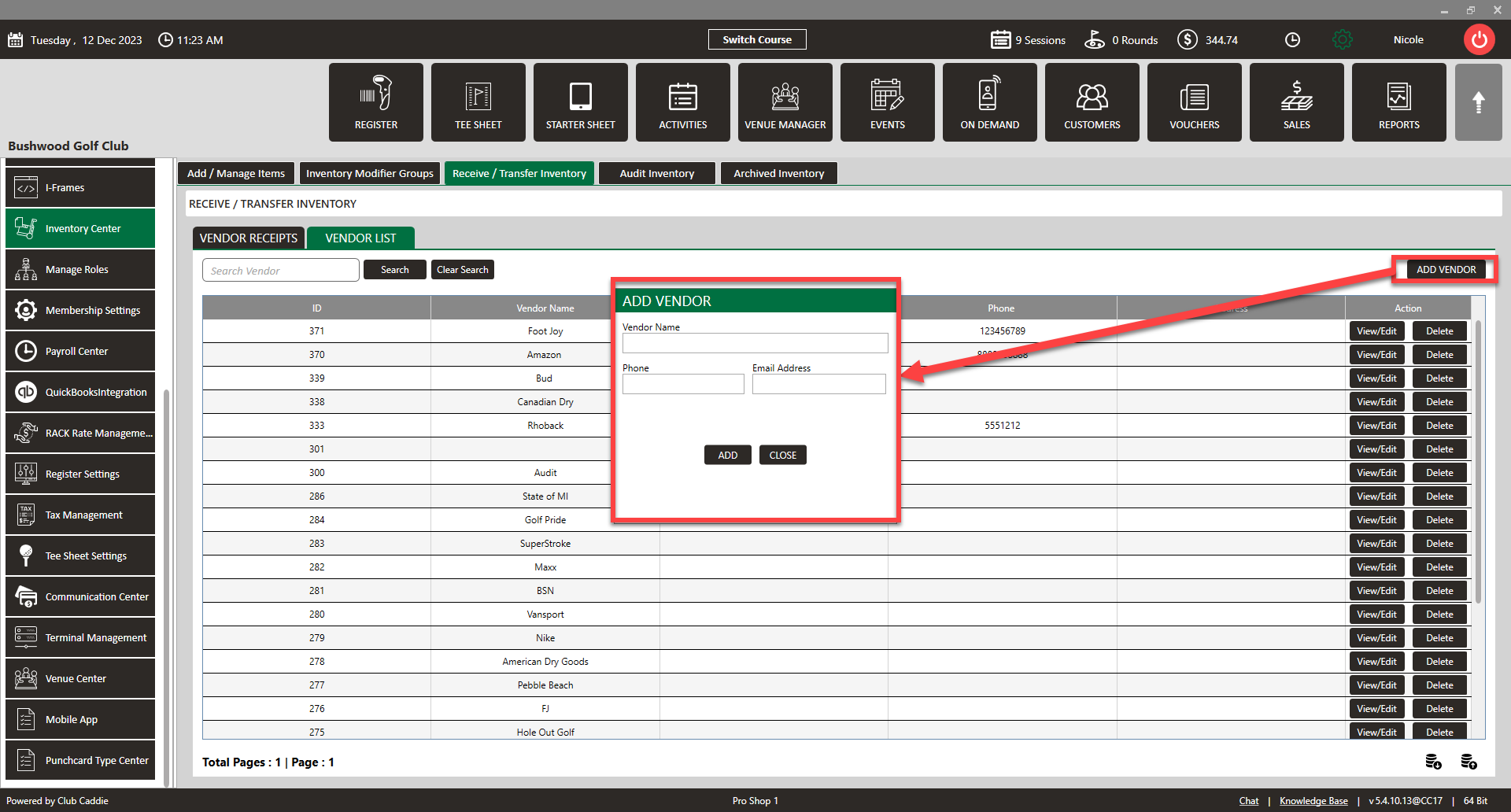This screenshot has height=812, width=1511.
Task: Open Venue Center in the sidebar
Action: point(80,678)
